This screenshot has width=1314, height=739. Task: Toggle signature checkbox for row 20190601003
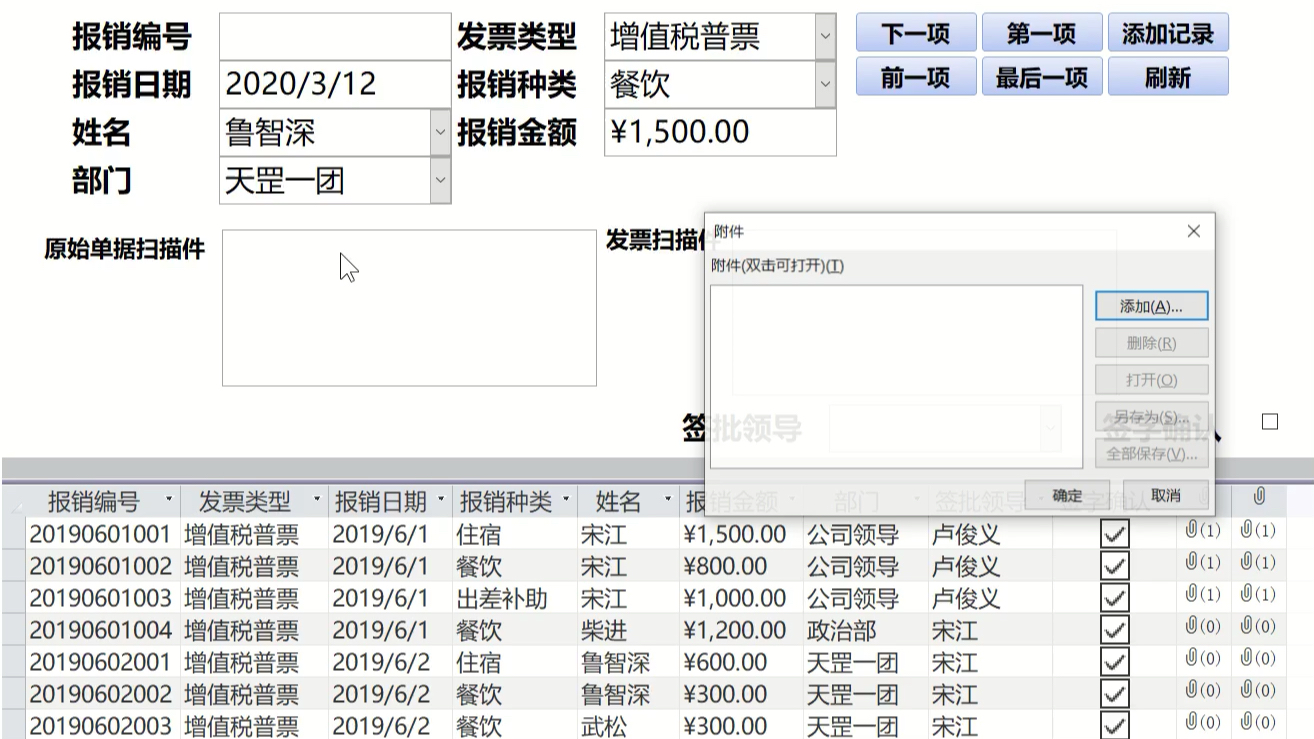1113,598
